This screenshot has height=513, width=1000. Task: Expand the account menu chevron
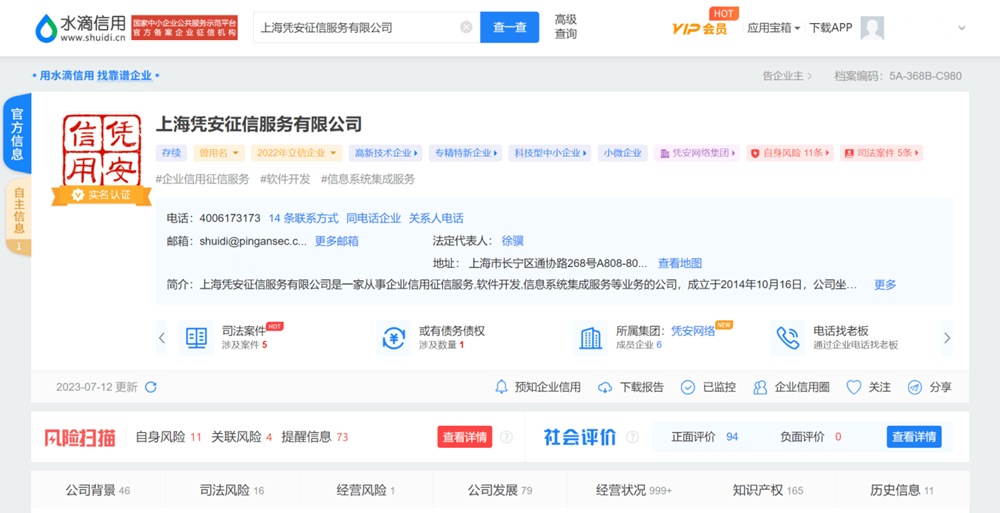click(962, 28)
